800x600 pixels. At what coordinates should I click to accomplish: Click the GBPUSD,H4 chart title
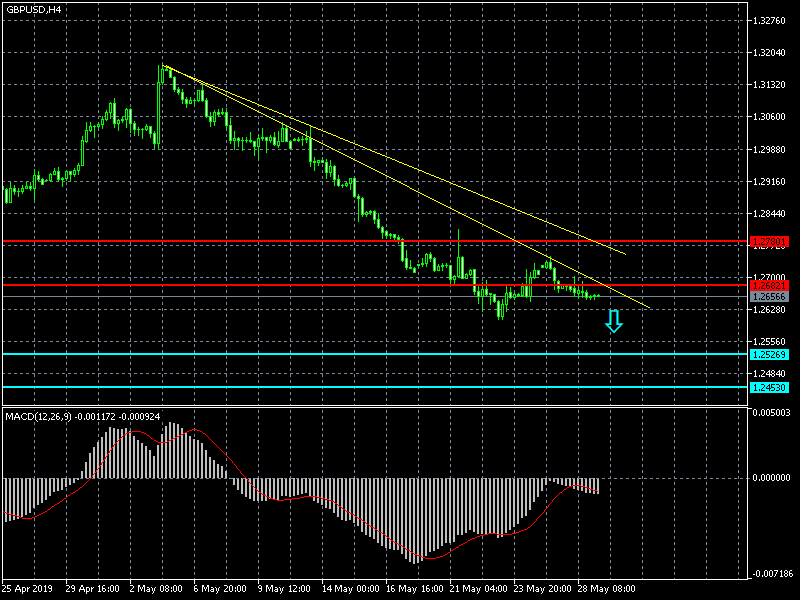(32, 9)
